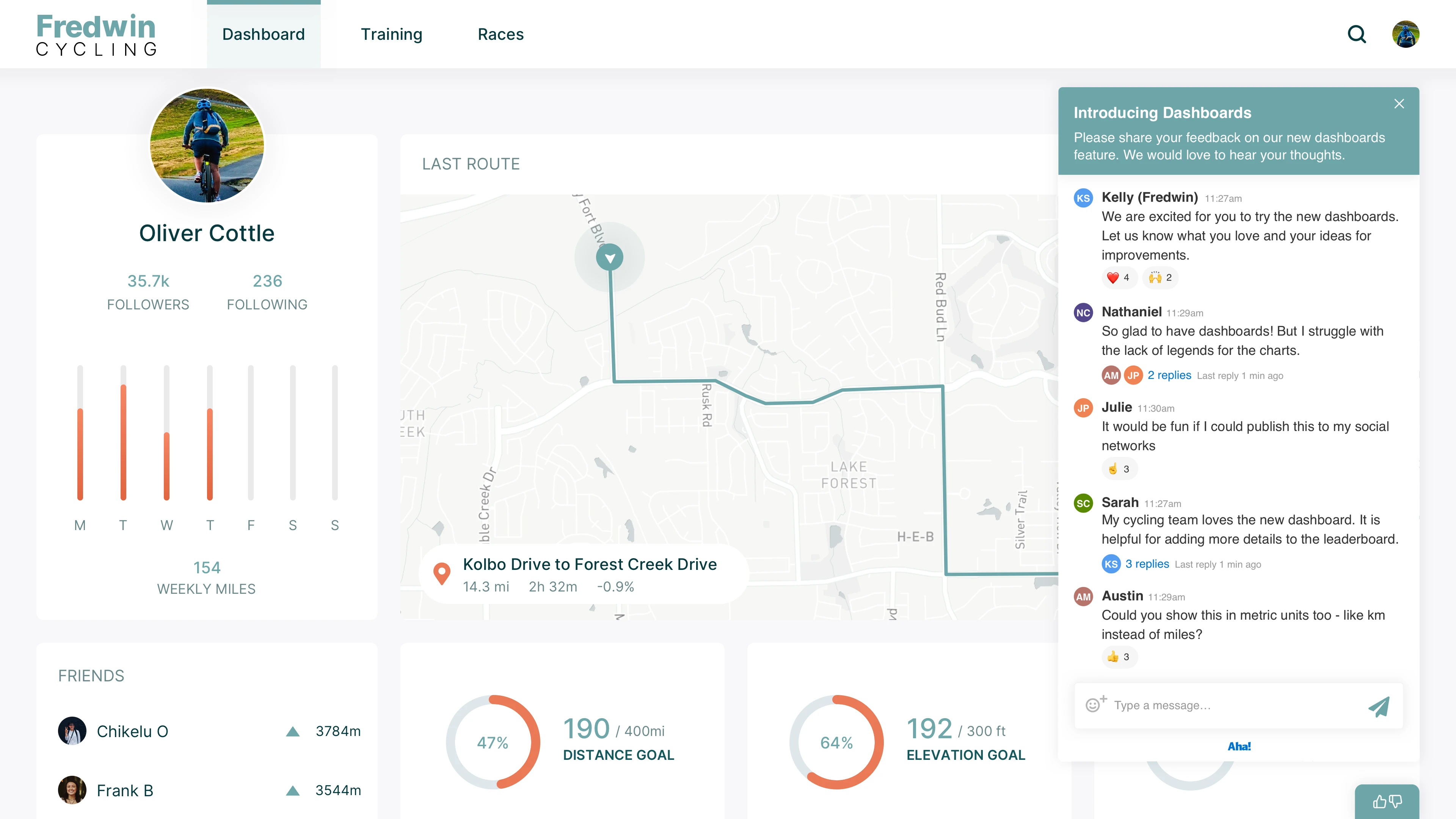Switch to the Training tab

point(391,35)
